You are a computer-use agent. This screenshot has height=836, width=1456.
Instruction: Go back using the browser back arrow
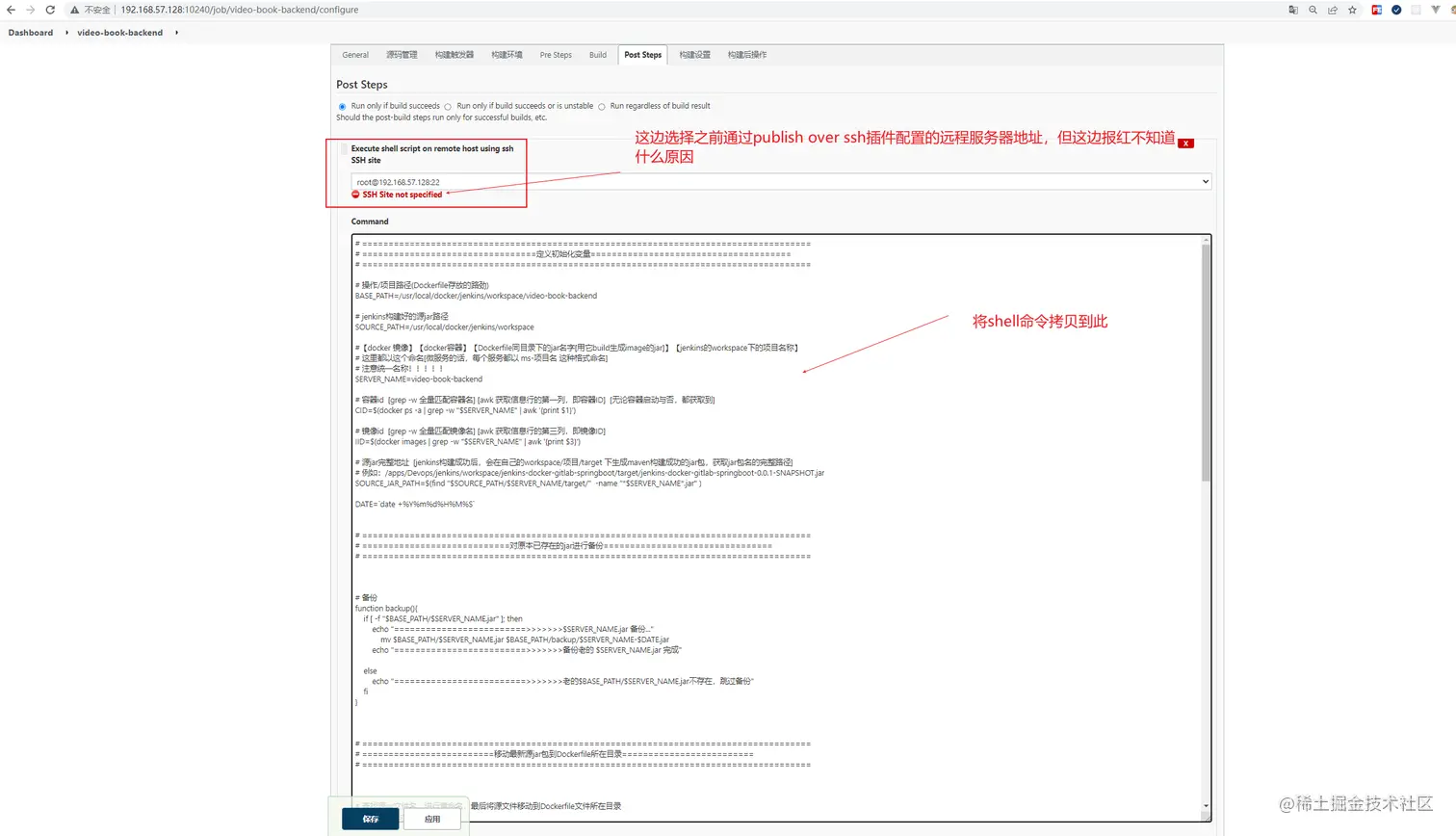[11, 10]
